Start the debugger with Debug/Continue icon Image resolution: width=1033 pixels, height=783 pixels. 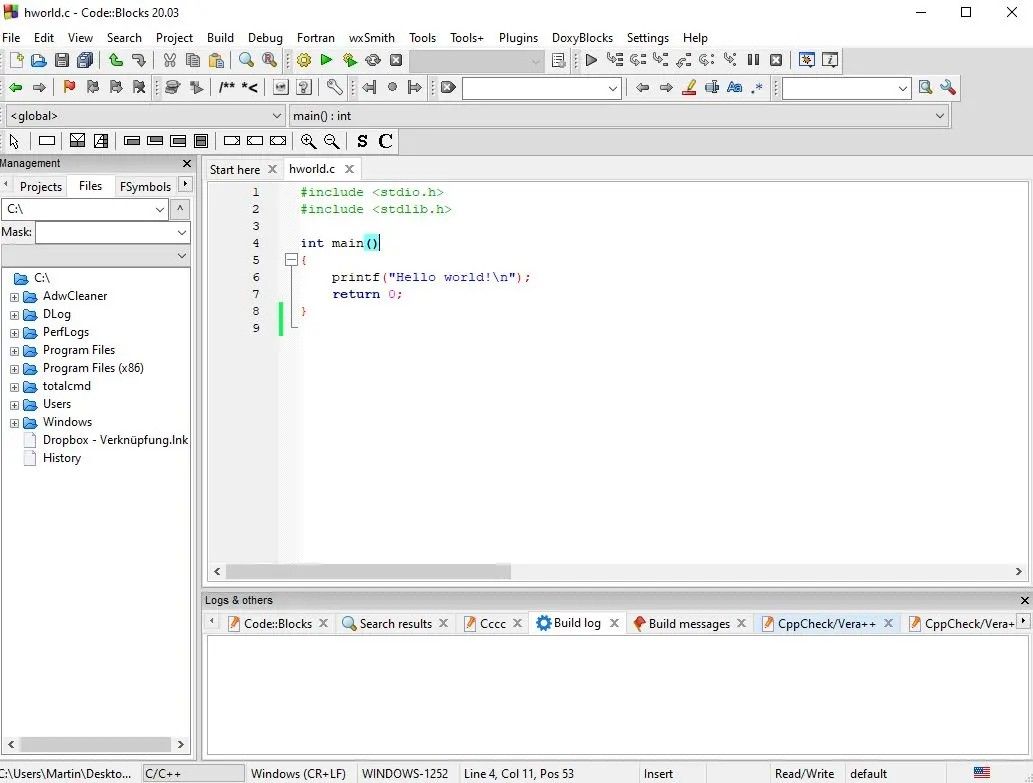(591, 61)
